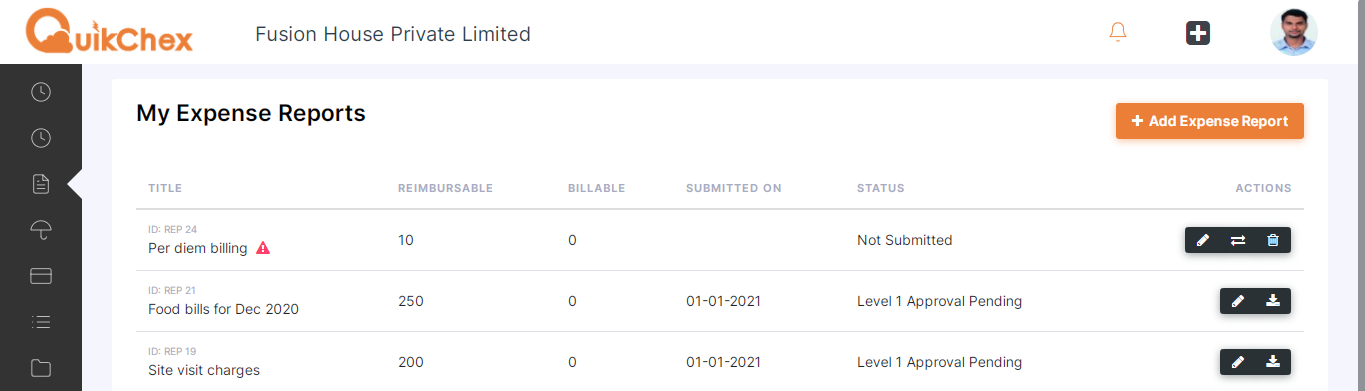Open the umbrella leave icon in sidebar
Viewport: 1365px width, 391px height.
click(41, 230)
